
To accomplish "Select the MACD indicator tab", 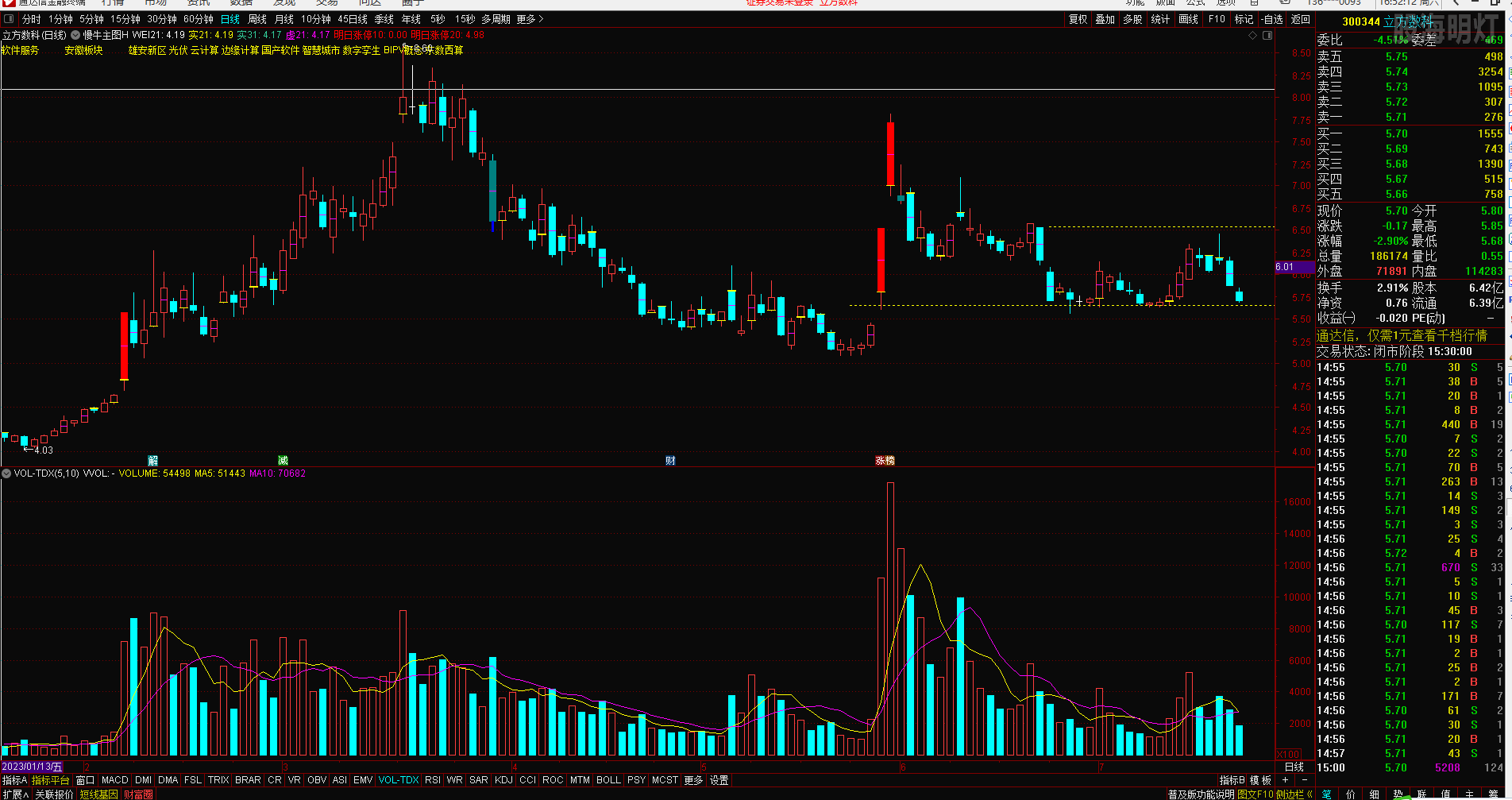I will click(115, 780).
